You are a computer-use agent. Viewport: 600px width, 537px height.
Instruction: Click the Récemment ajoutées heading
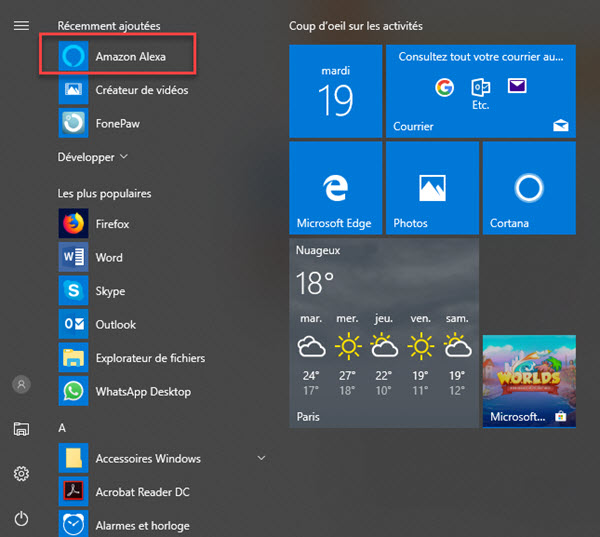click(109, 26)
